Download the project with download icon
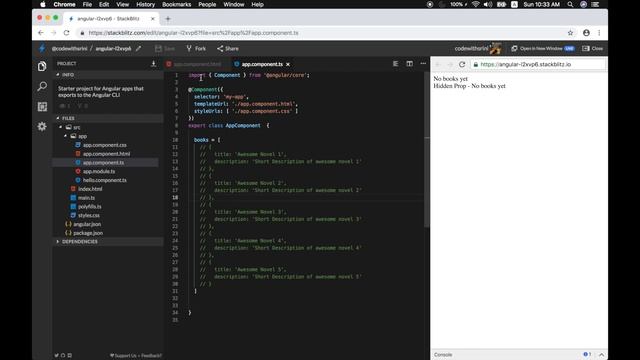This screenshot has height=360, width=640. click(153, 64)
